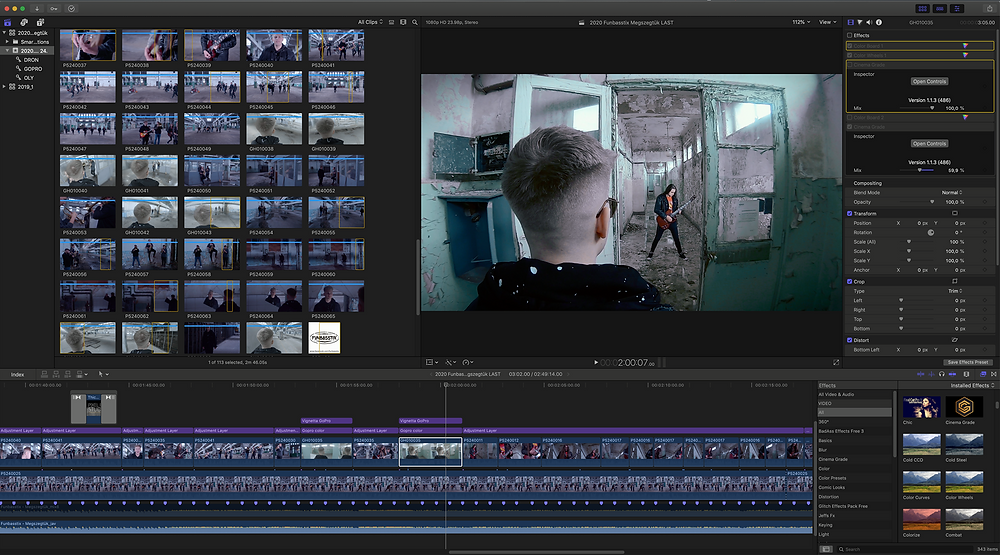The width and height of the screenshot is (1000, 555).
Task: Select All Video & Audio effects category
Action: pyautogui.click(x=836, y=394)
